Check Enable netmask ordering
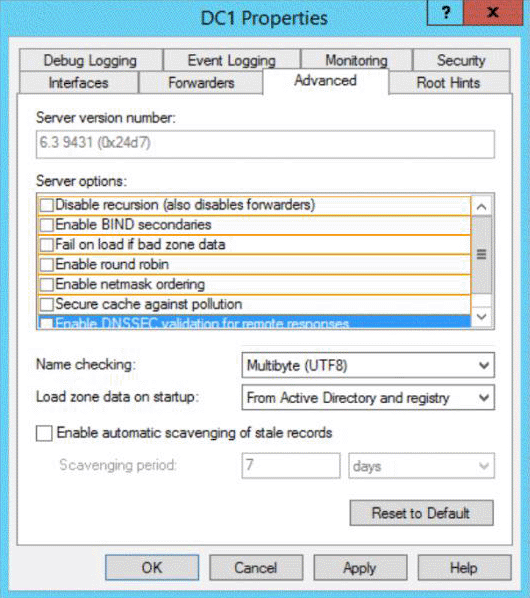Image resolution: width=530 pixels, height=598 pixels. click(47, 285)
